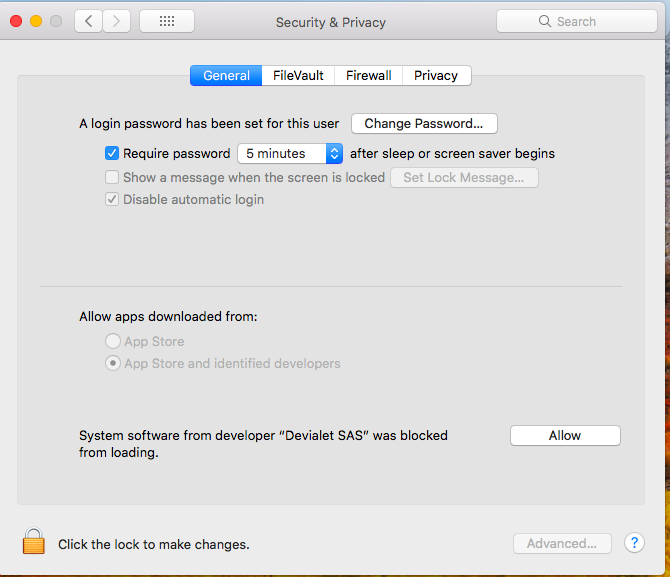
Task: Open the Privacy tab
Action: click(x=436, y=75)
